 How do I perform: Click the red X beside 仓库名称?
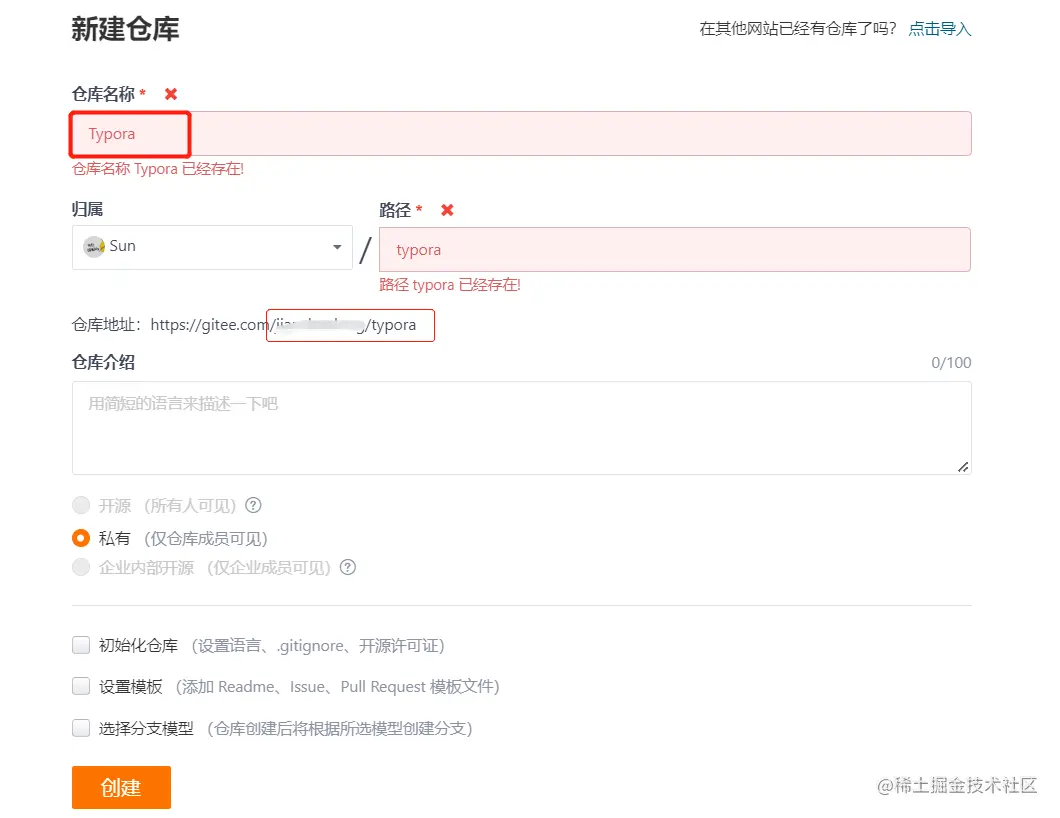171,94
